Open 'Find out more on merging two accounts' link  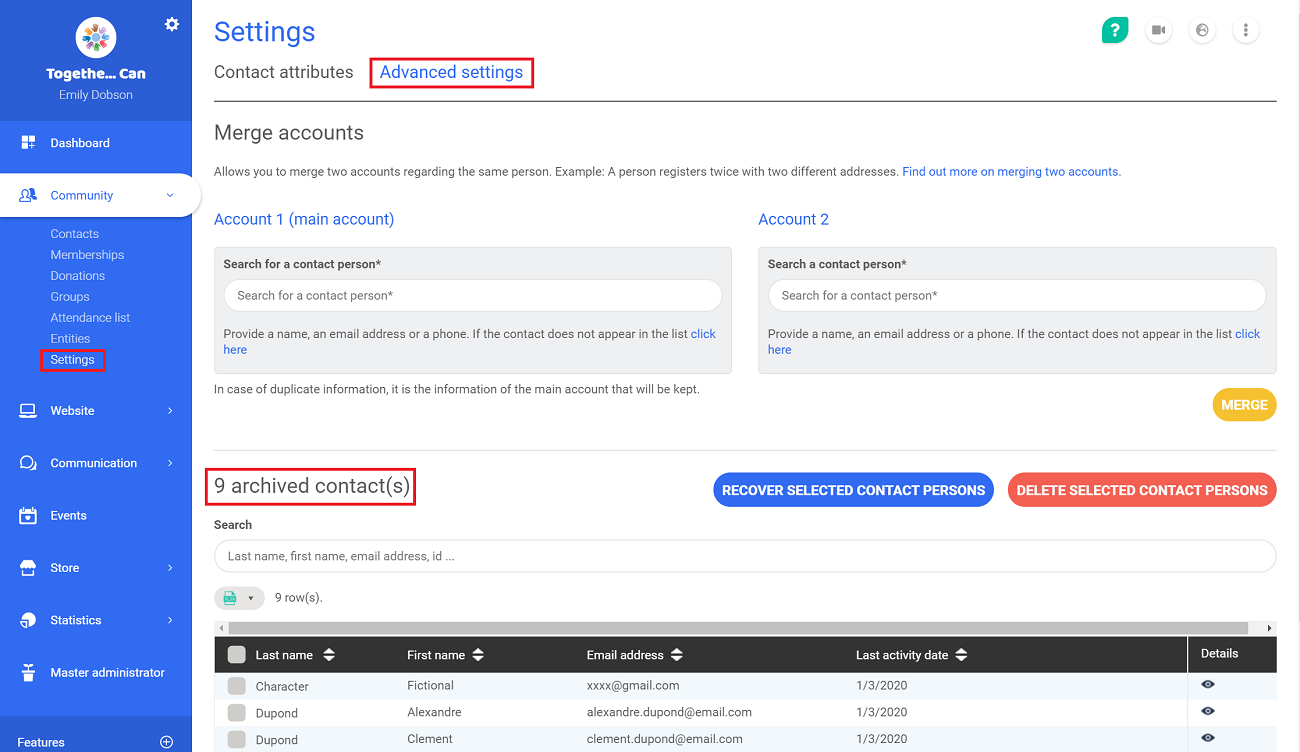pyautogui.click(x=1011, y=172)
